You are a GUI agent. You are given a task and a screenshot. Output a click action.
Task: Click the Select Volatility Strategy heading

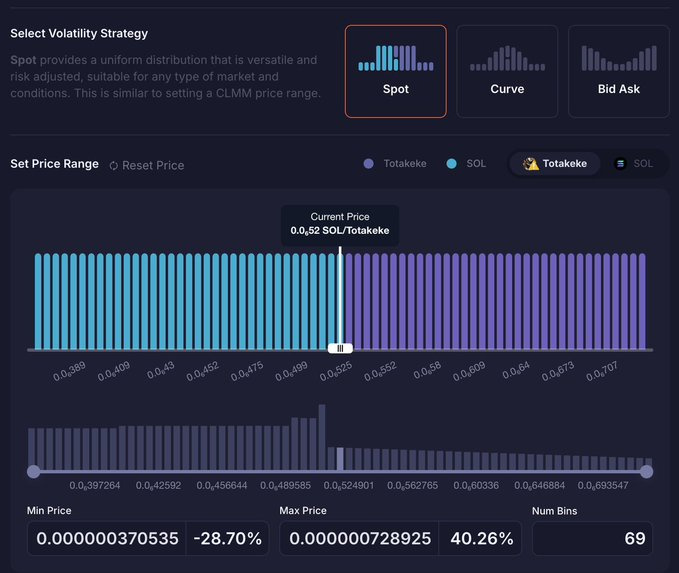point(79,33)
